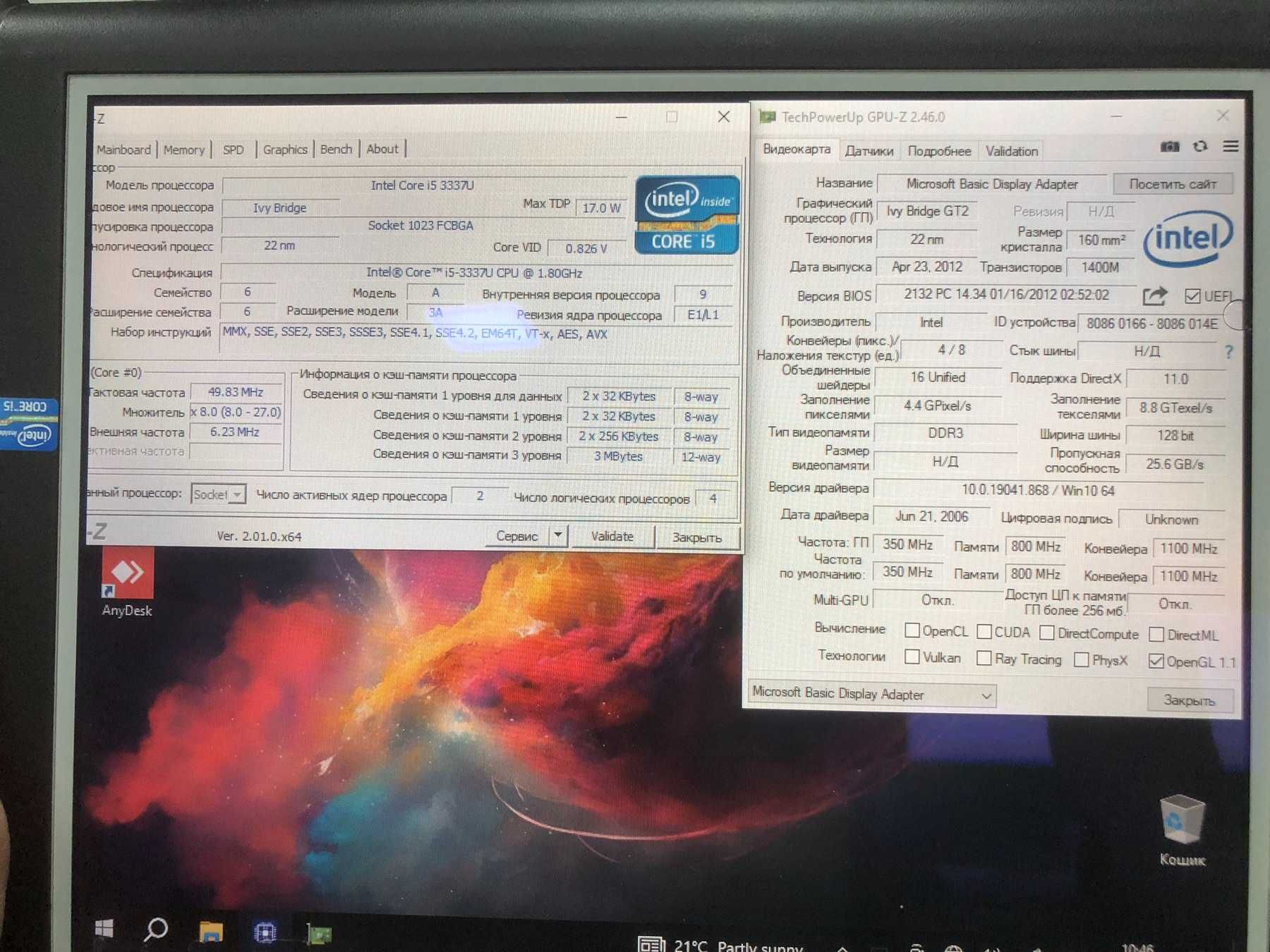Toggle the Vulkan checkbox
Screen dimensions: 1270x952
pos(912,657)
